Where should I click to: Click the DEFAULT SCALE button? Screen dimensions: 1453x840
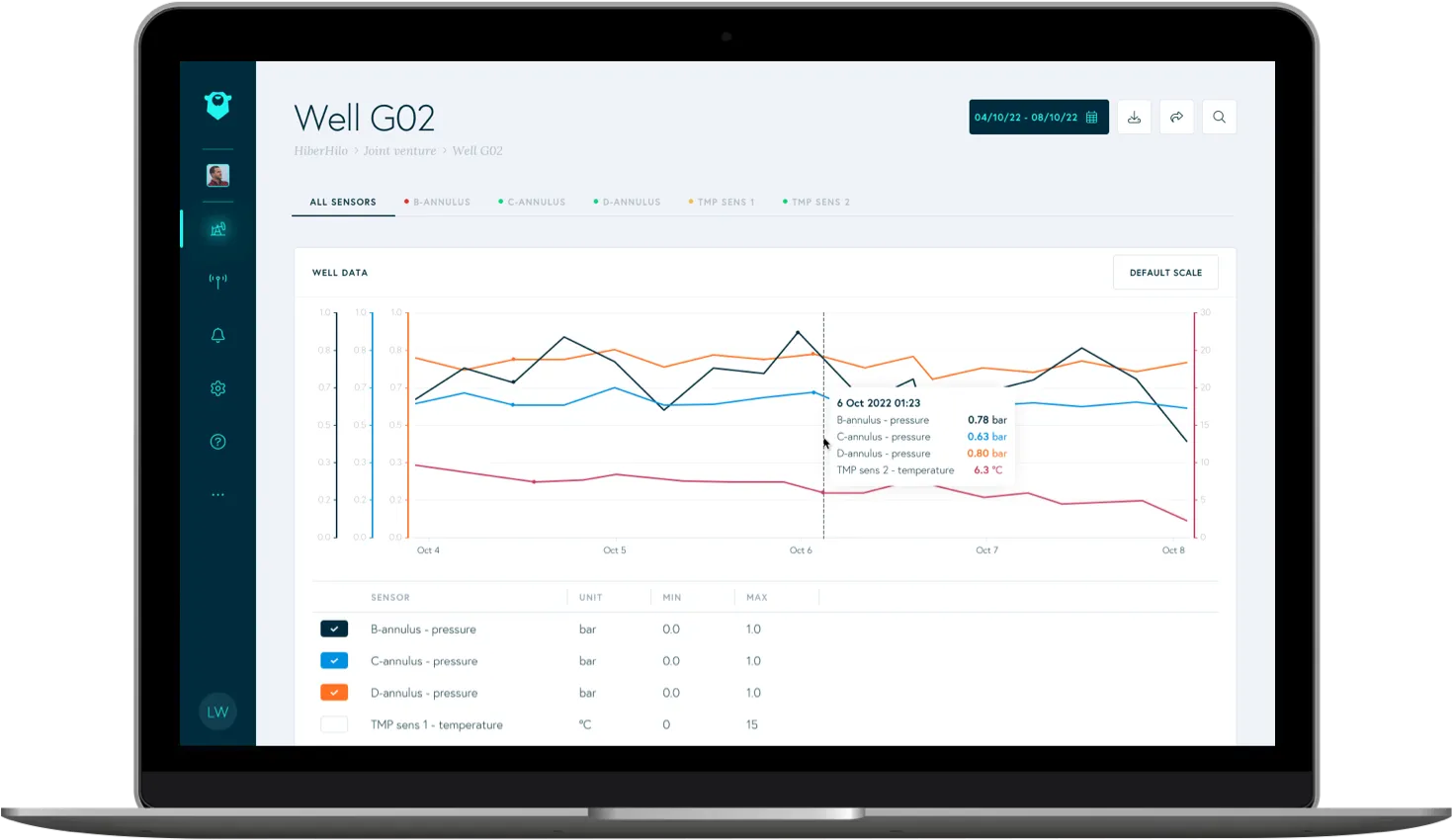coord(1165,273)
